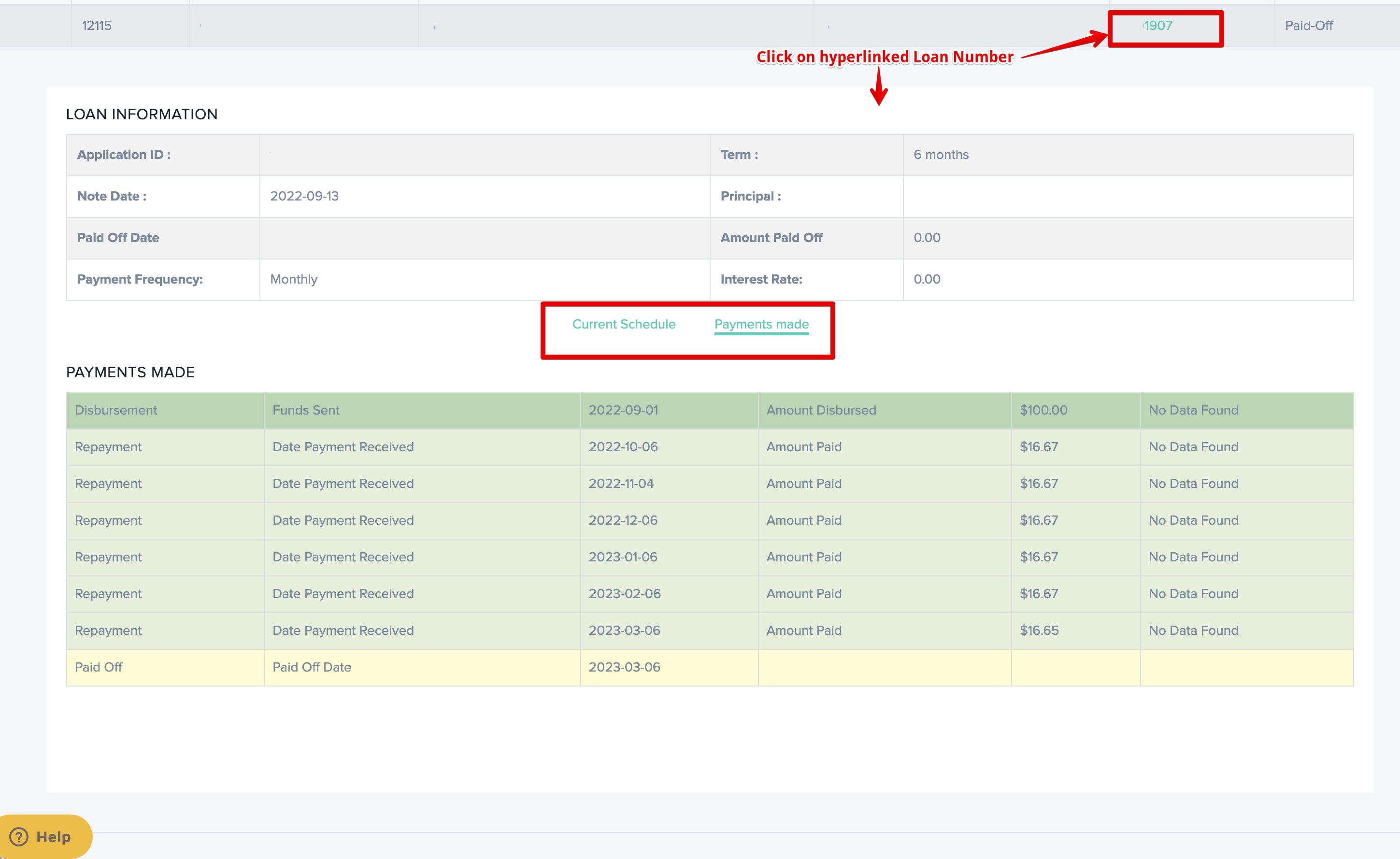The image size is (1400, 859).
Task: Click the LOAN INFORMATION heading
Action: point(142,114)
